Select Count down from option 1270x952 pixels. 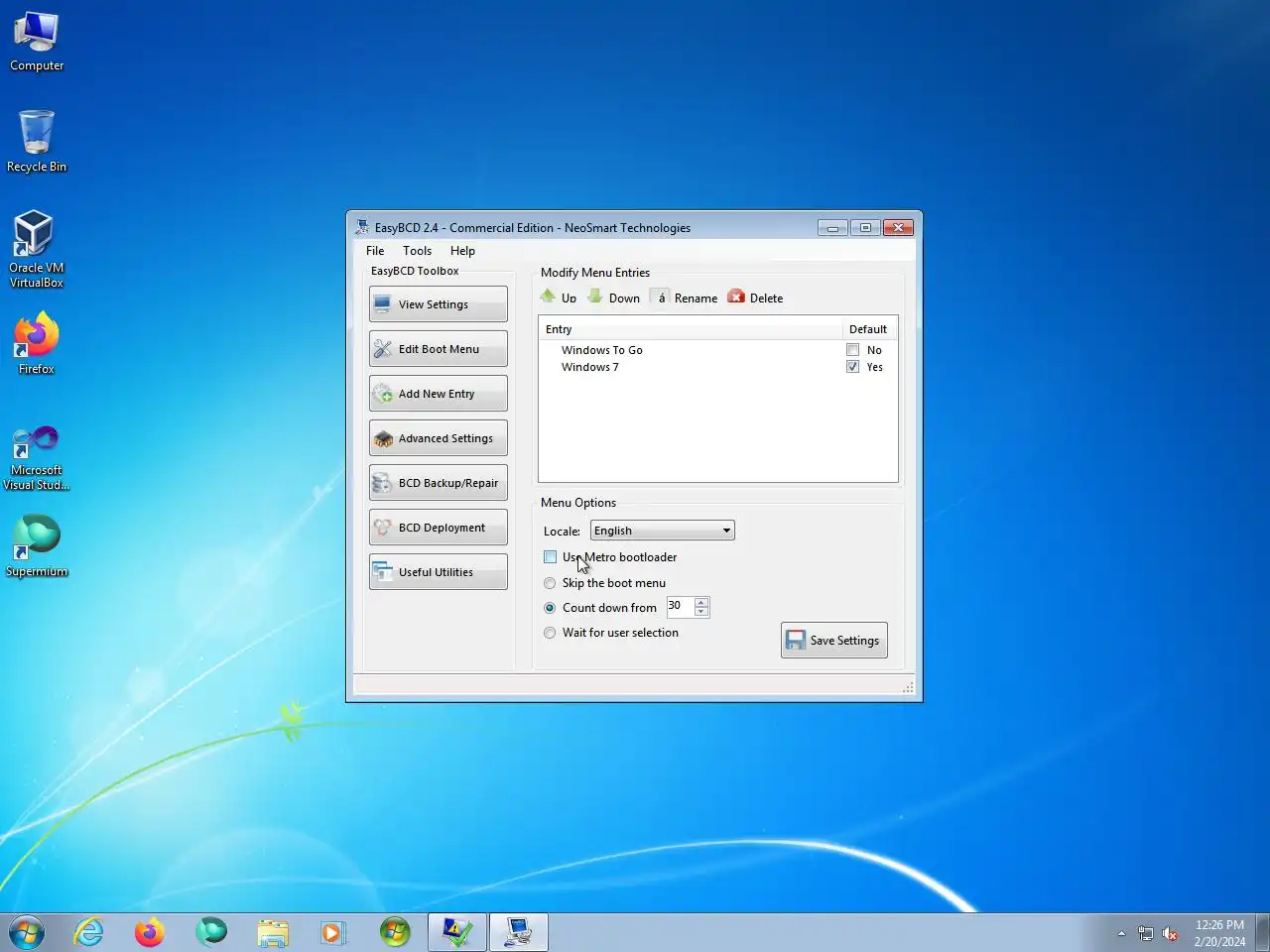pos(550,608)
